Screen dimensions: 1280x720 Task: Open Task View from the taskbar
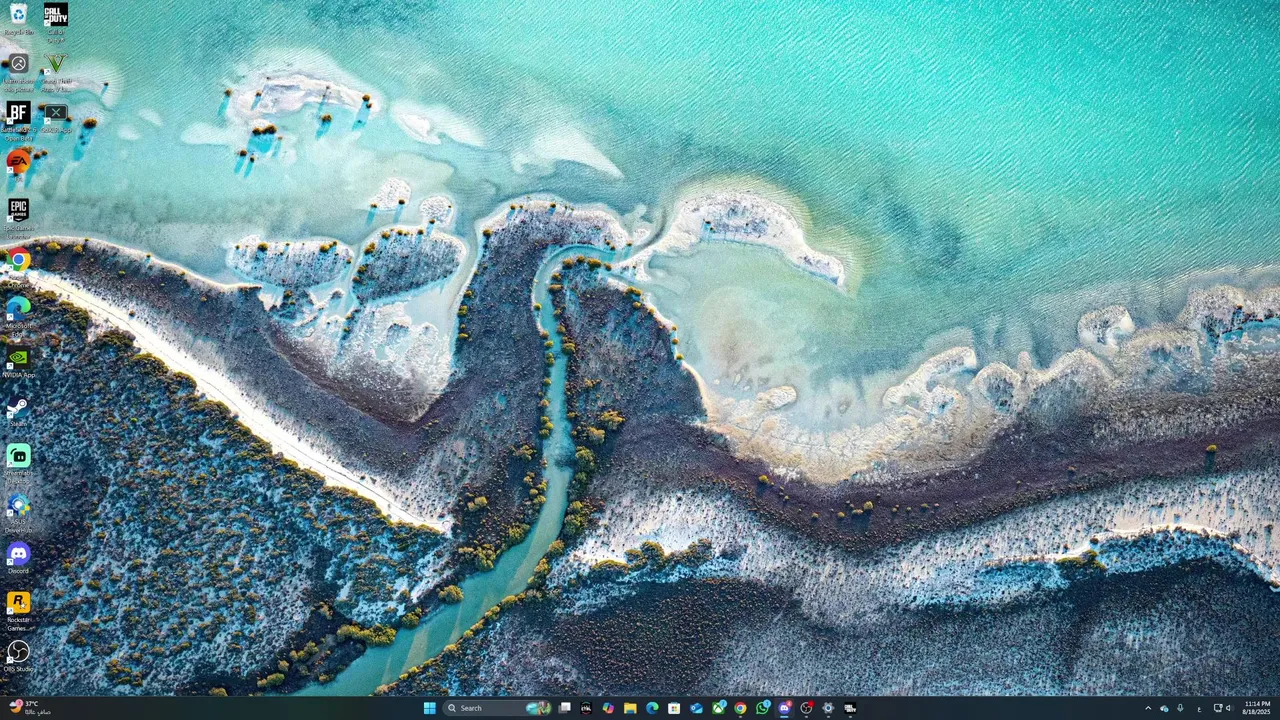[564, 708]
